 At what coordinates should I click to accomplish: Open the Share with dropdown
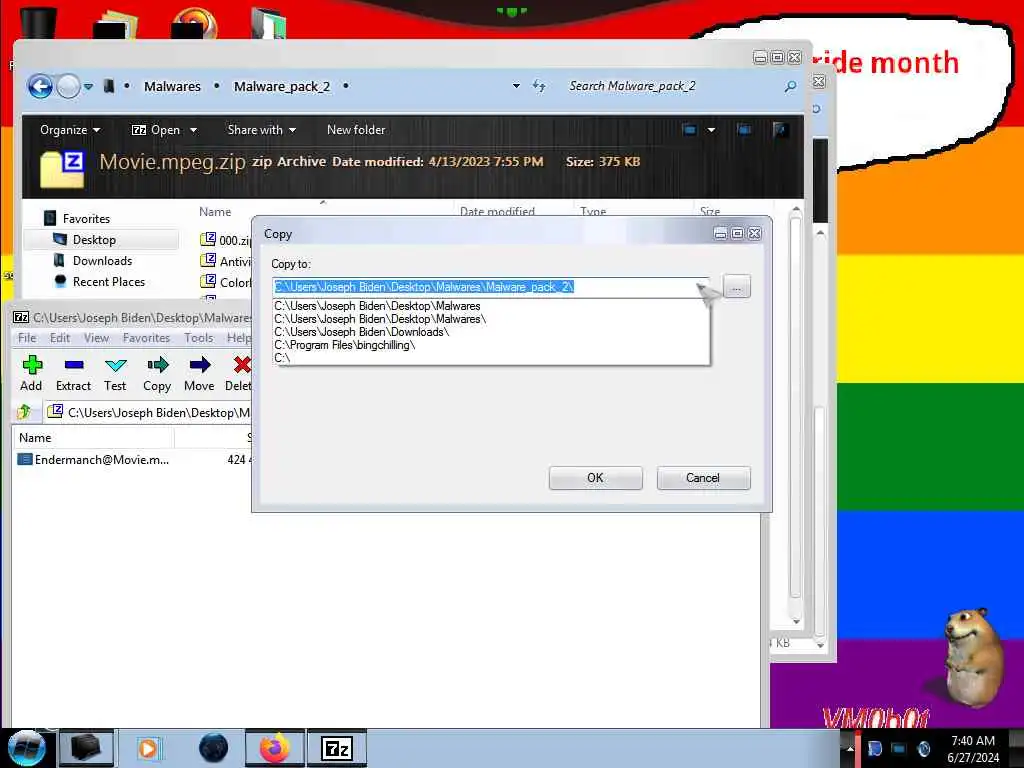261,130
